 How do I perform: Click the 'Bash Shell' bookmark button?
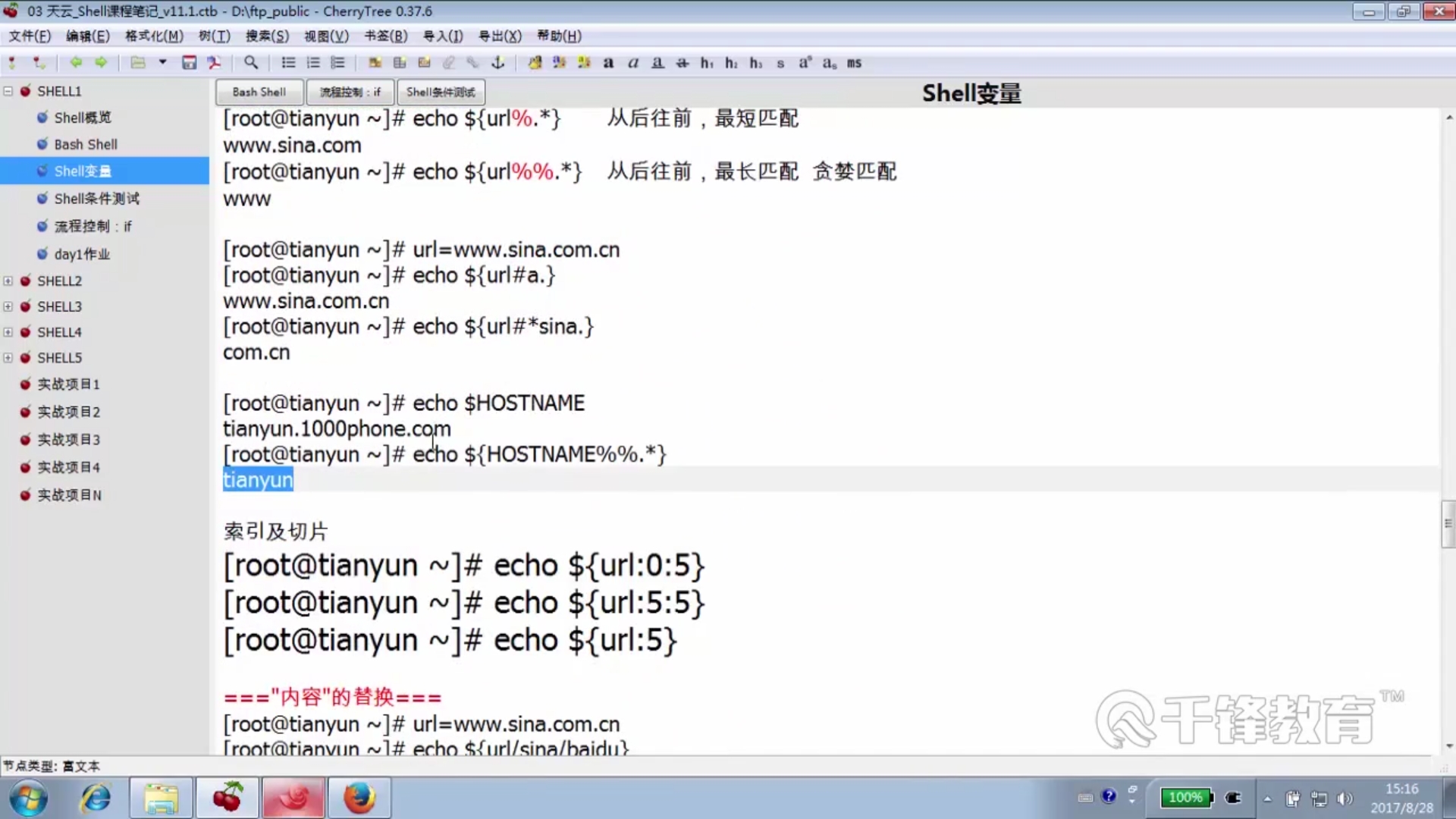[x=259, y=92]
